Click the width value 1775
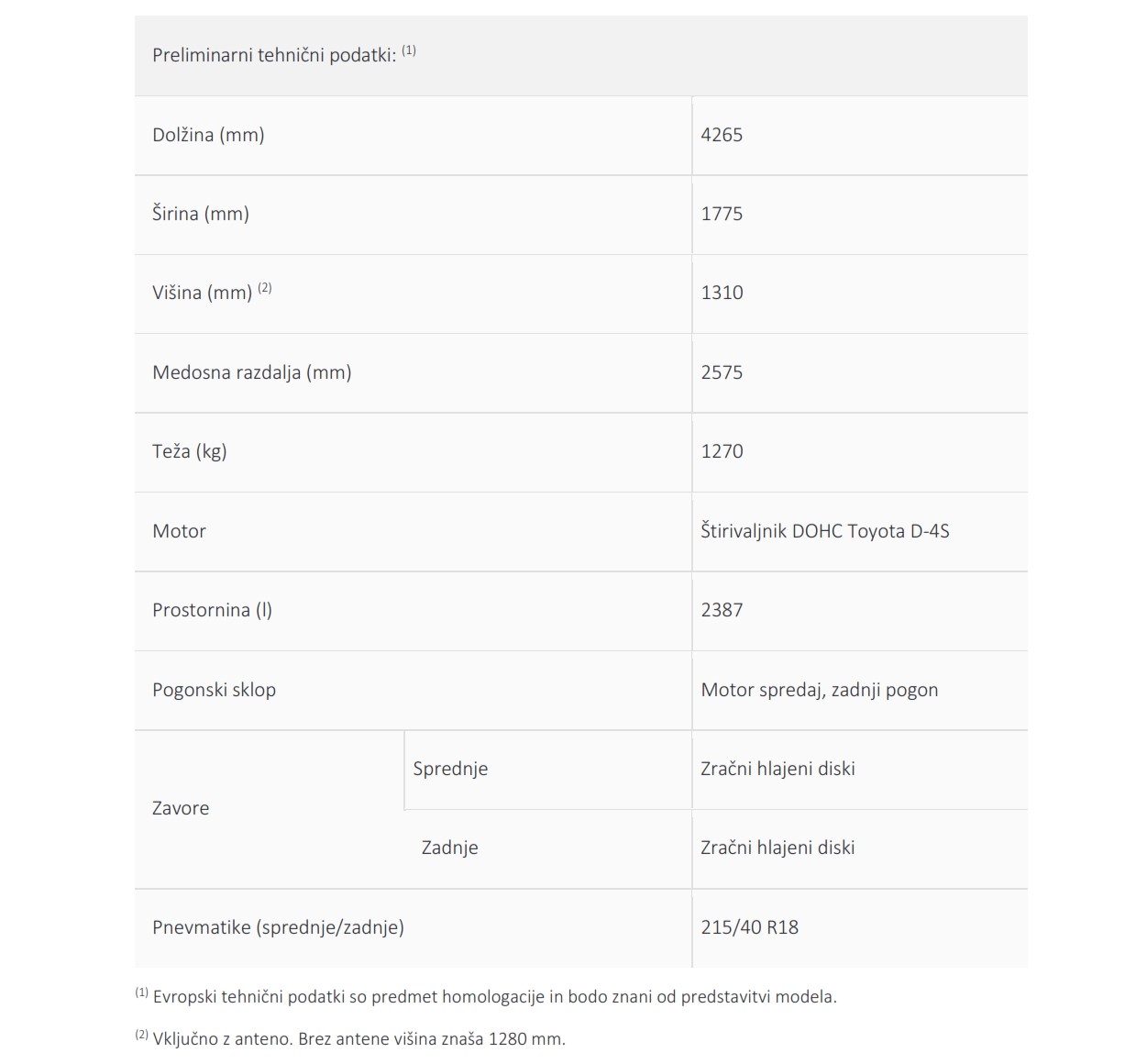 tap(722, 214)
